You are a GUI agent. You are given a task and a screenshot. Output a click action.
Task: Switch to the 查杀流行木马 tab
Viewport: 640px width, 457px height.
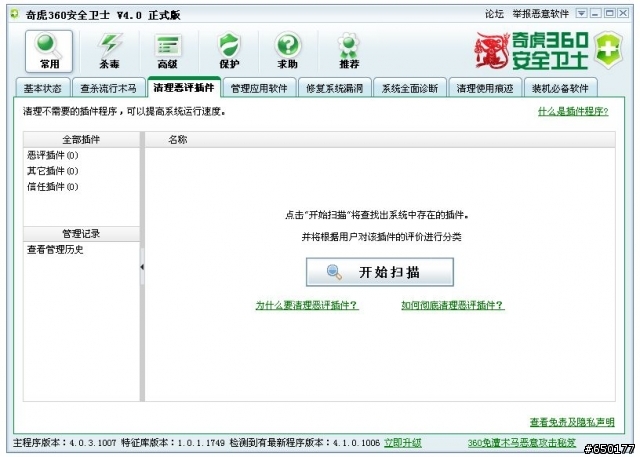click(108, 88)
